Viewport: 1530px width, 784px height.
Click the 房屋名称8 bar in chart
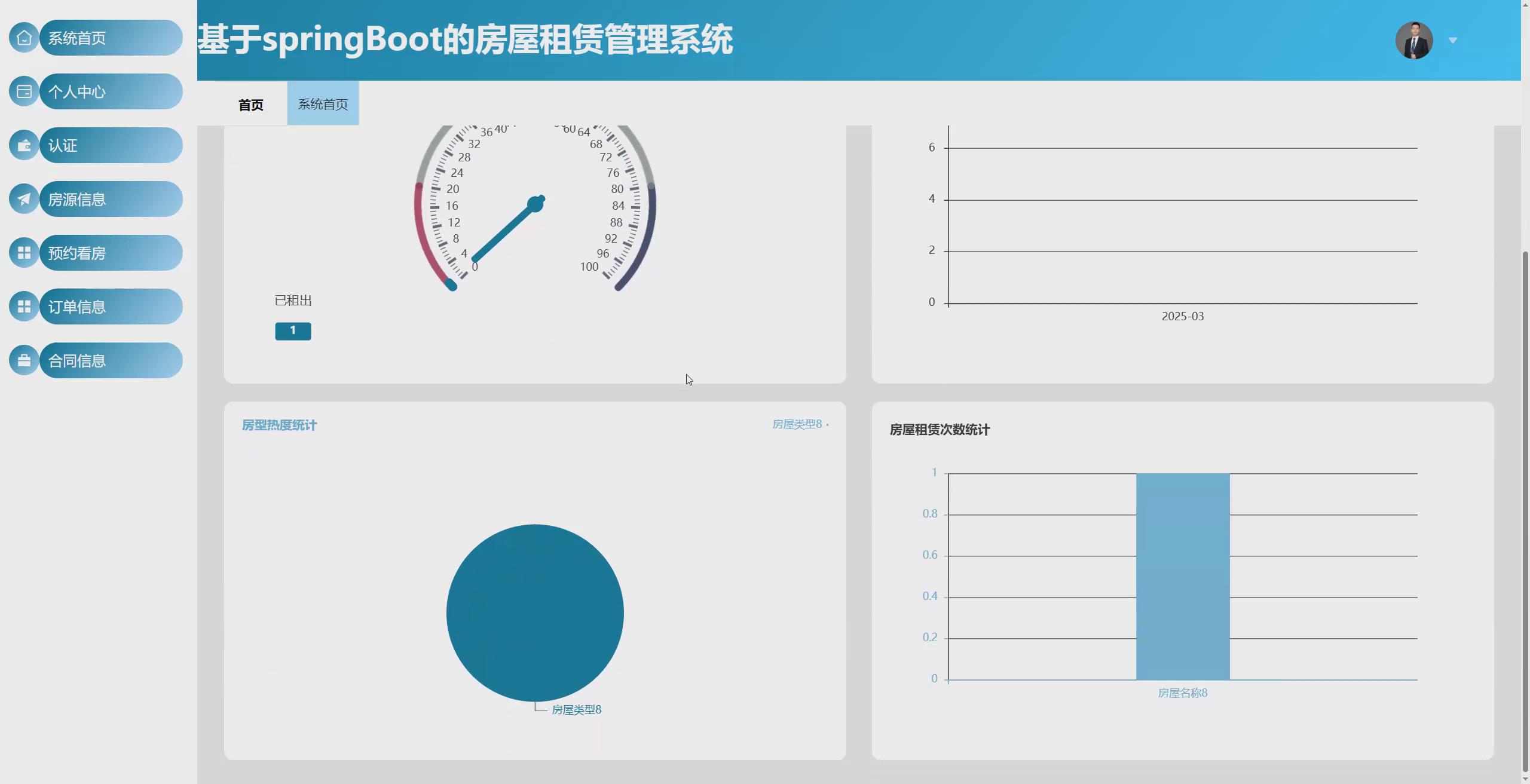point(1183,576)
